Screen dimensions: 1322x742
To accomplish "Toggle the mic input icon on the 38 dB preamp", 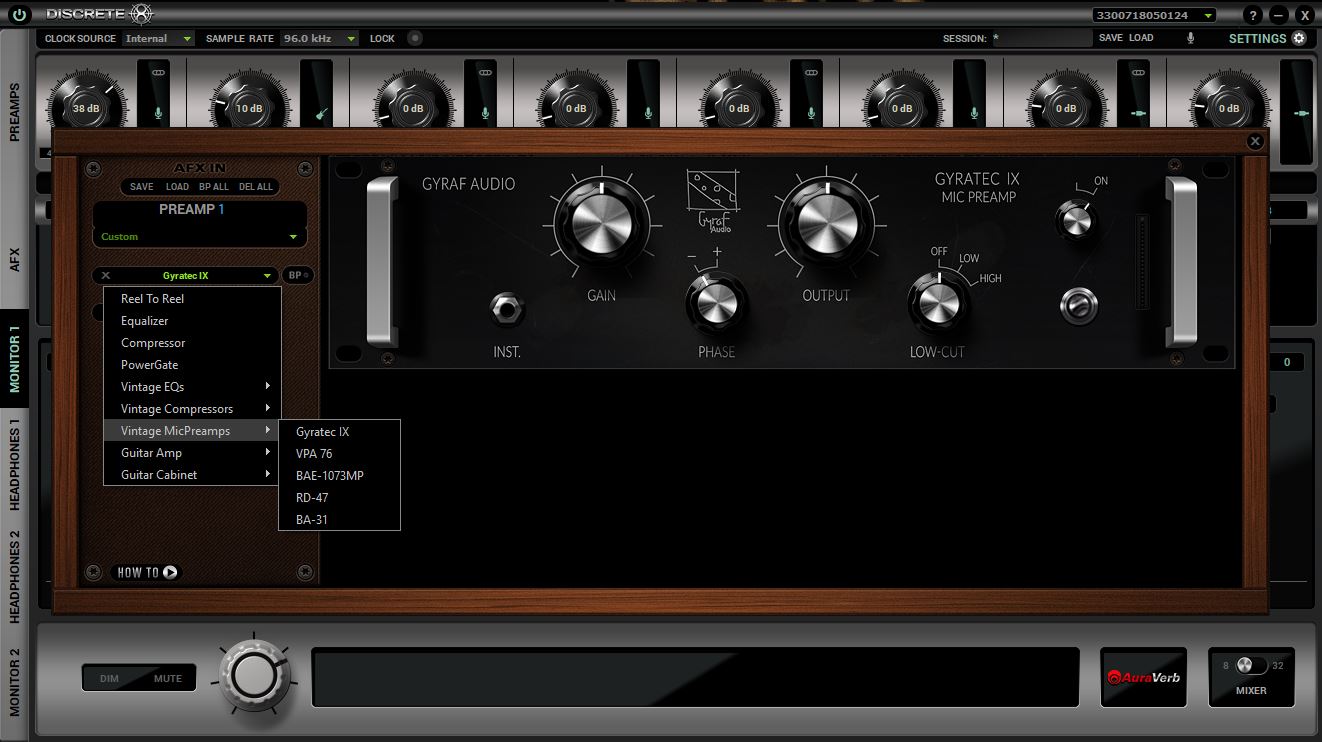I will click(158, 113).
